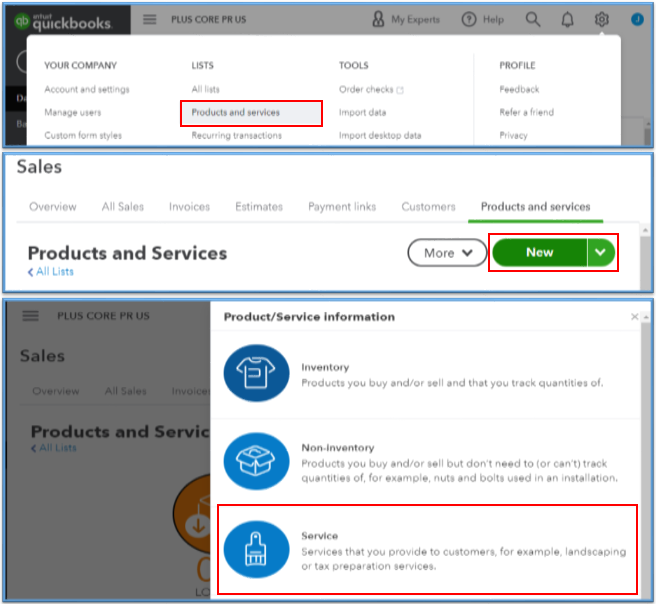Open My Experts person icon
This screenshot has height=604, width=656.
pyautogui.click(x=378, y=19)
